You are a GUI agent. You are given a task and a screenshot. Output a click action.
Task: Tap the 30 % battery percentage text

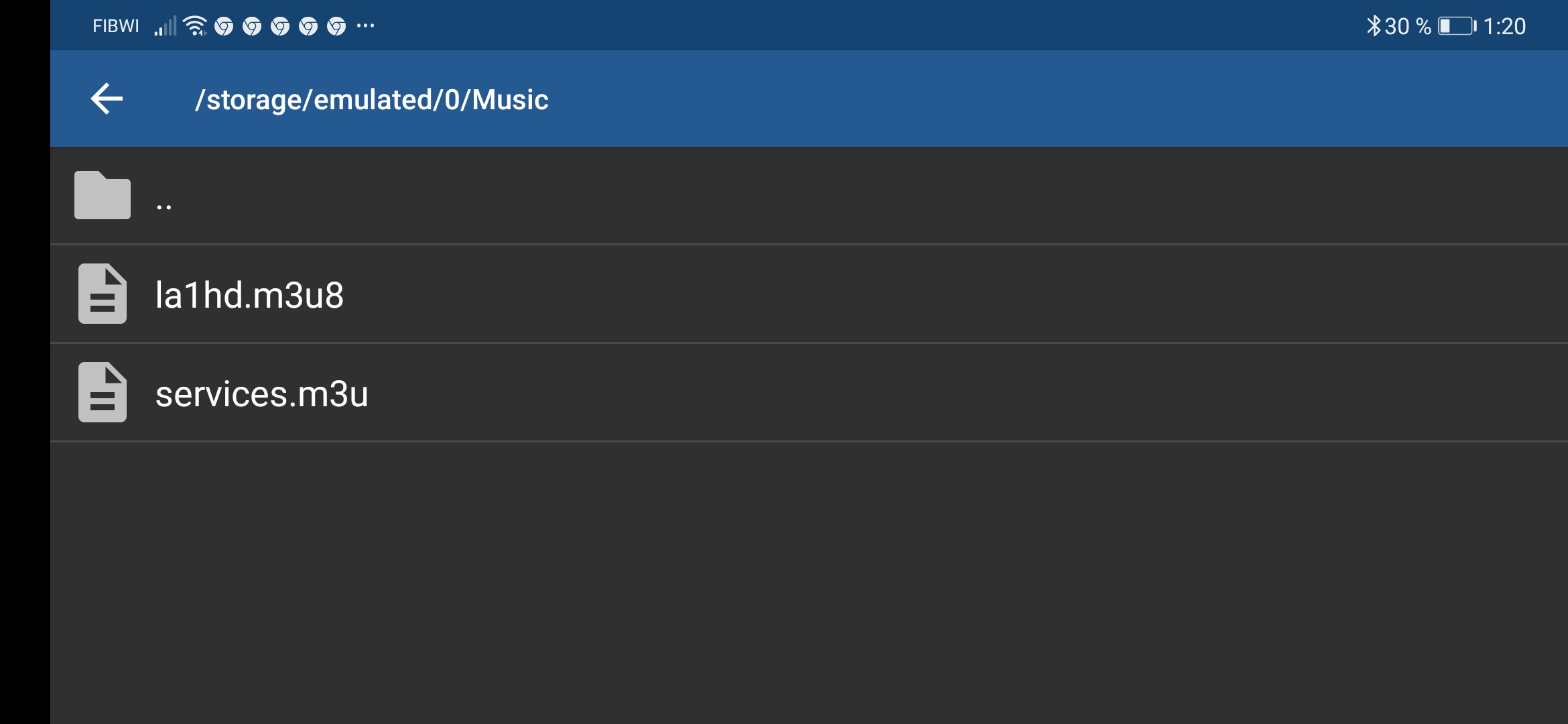coord(1407,26)
